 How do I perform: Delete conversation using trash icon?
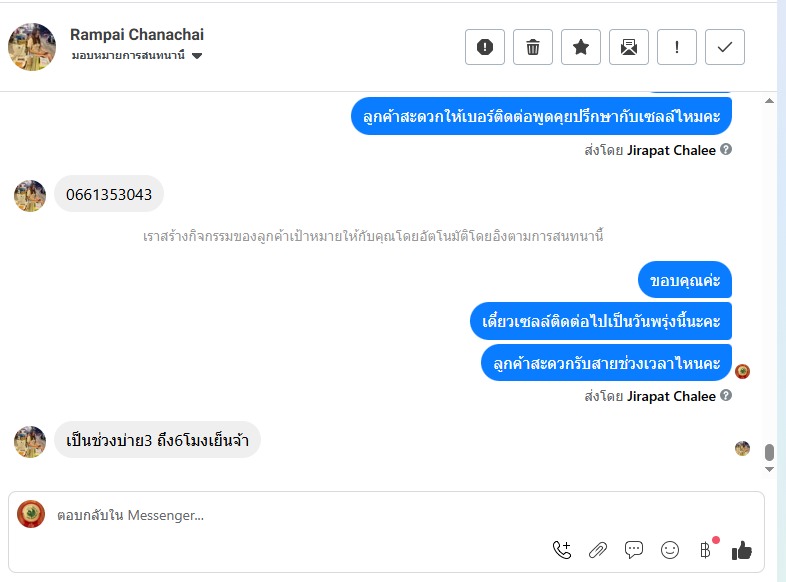(533, 47)
